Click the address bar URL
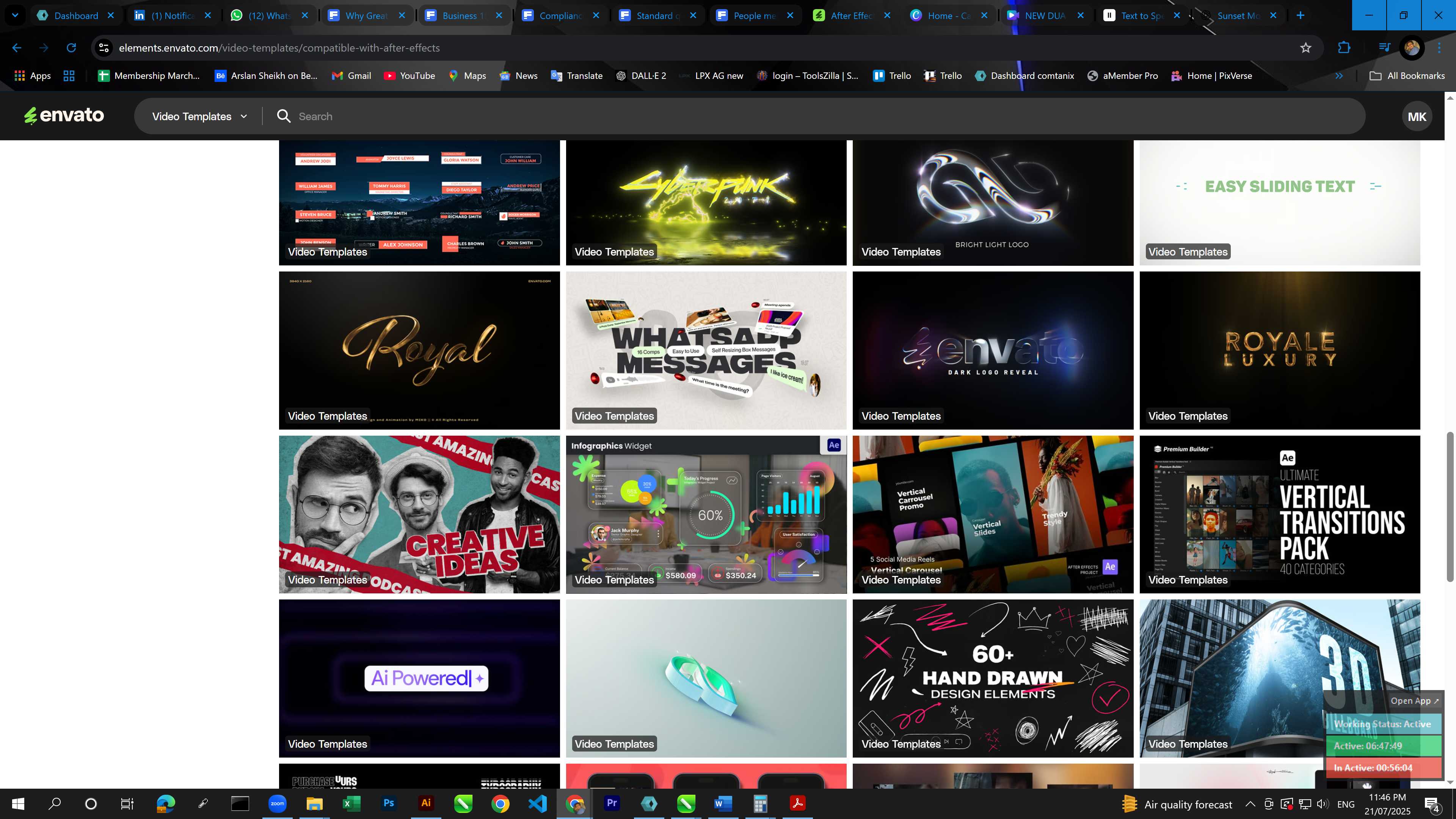Image resolution: width=1456 pixels, height=819 pixels. tap(279, 48)
